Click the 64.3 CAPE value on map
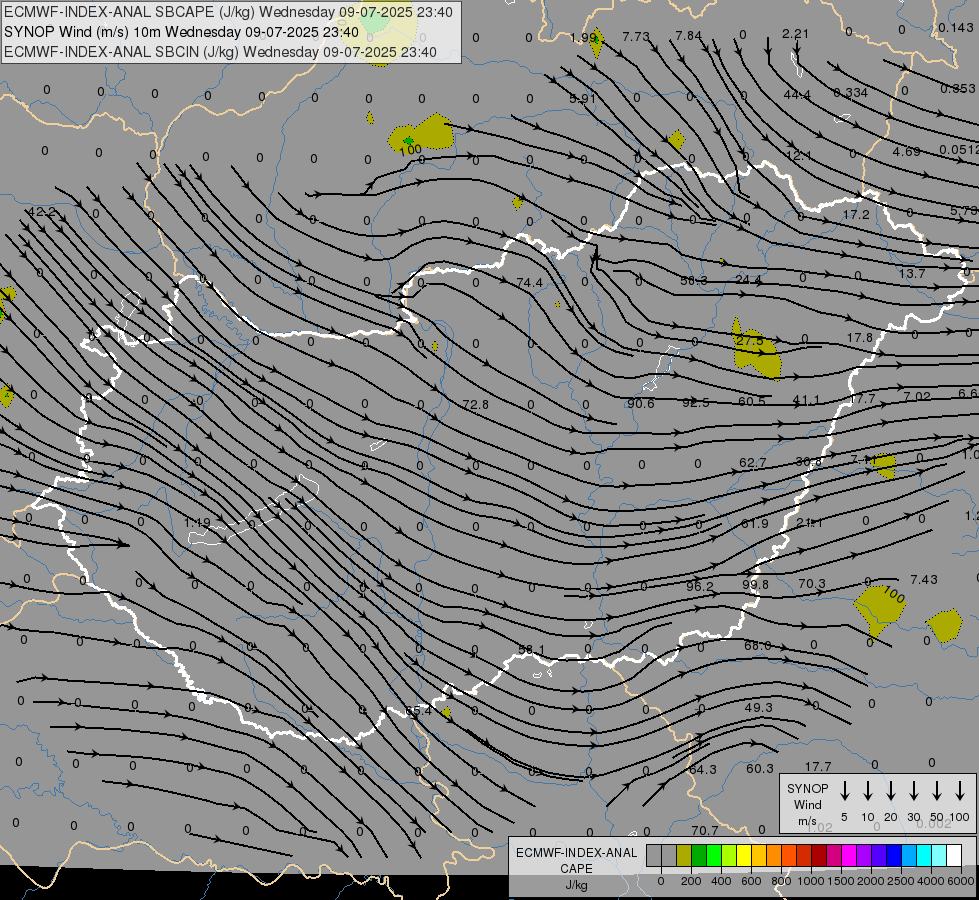This screenshot has width=979, height=900. click(703, 769)
